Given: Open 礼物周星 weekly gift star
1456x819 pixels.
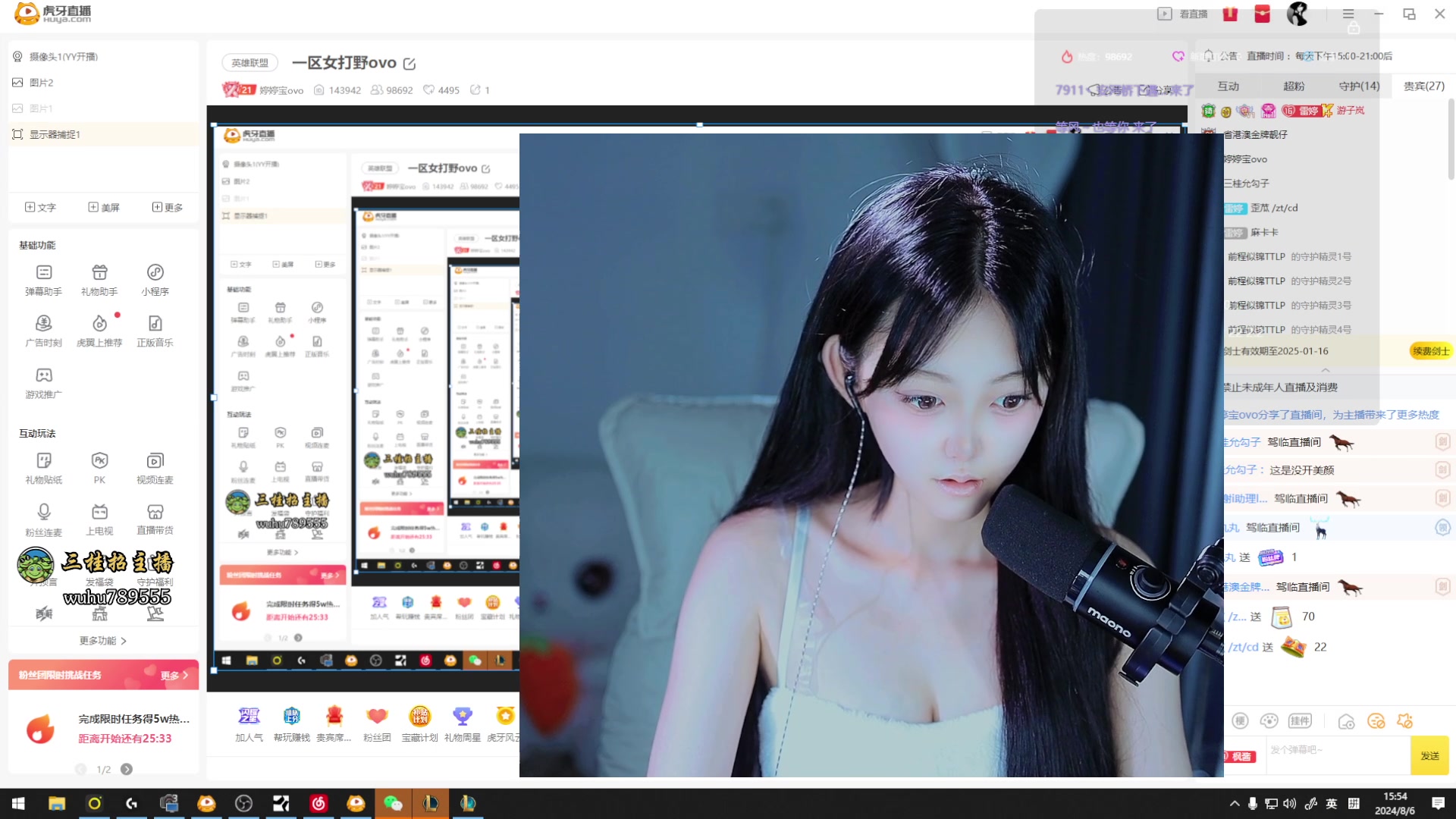Looking at the screenshot, I should coord(462,723).
